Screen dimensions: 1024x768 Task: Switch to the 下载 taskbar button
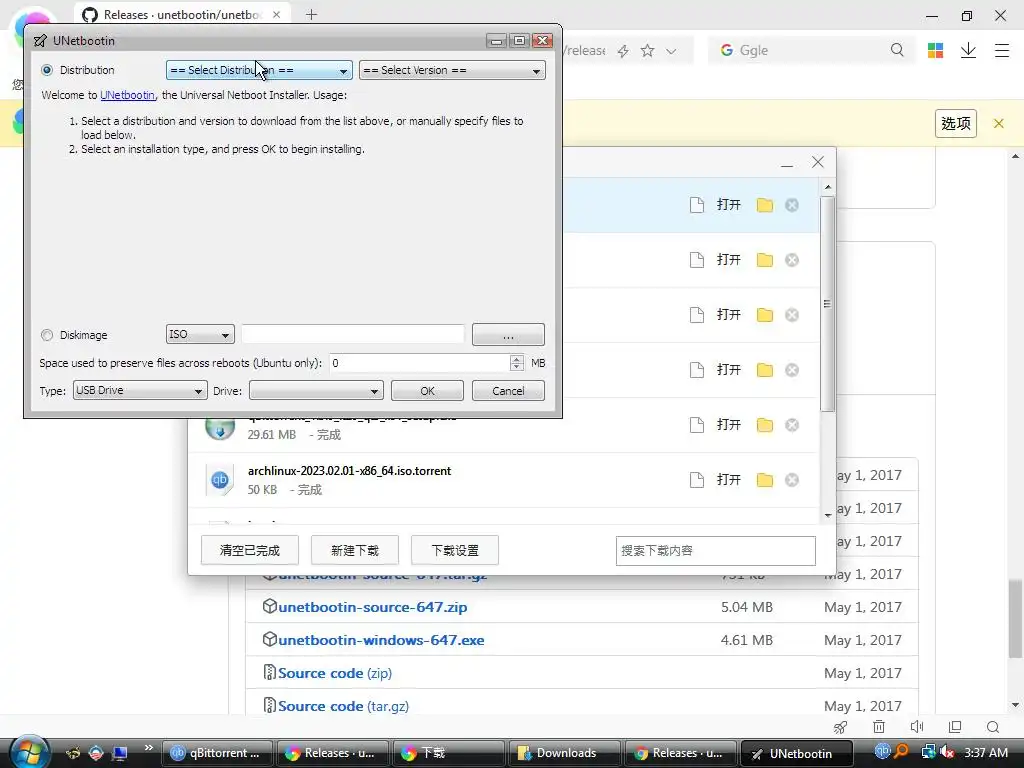point(448,753)
